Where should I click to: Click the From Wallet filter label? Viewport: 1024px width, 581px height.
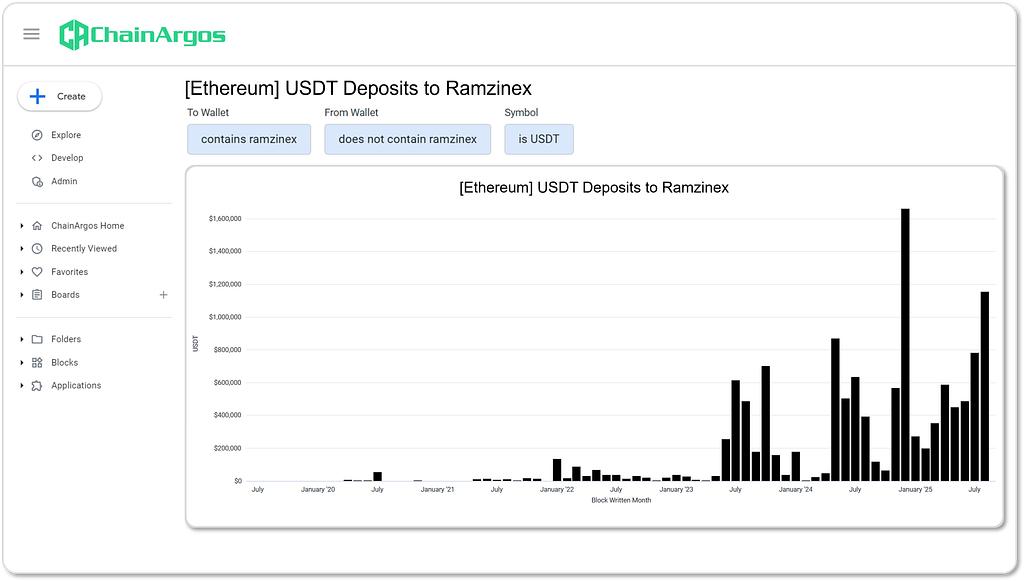pyautogui.click(x=351, y=112)
